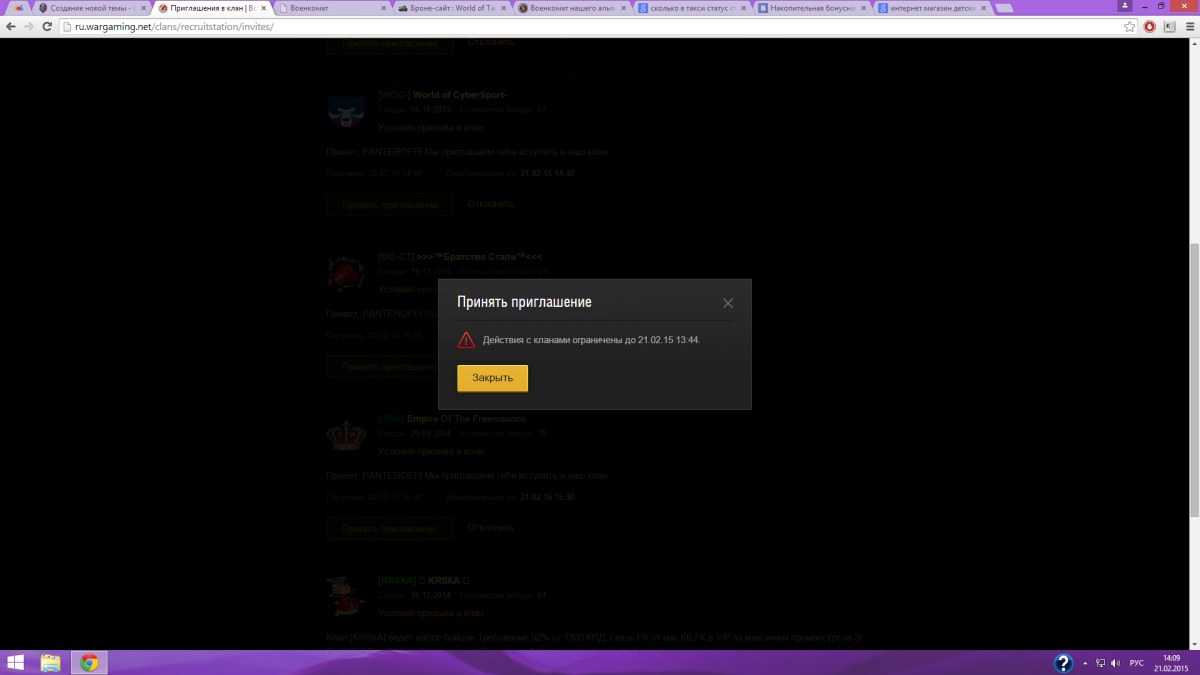Switch input language via РУС indicator
Image resolution: width=1200 pixels, height=675 pixels.
point(1137,662)
